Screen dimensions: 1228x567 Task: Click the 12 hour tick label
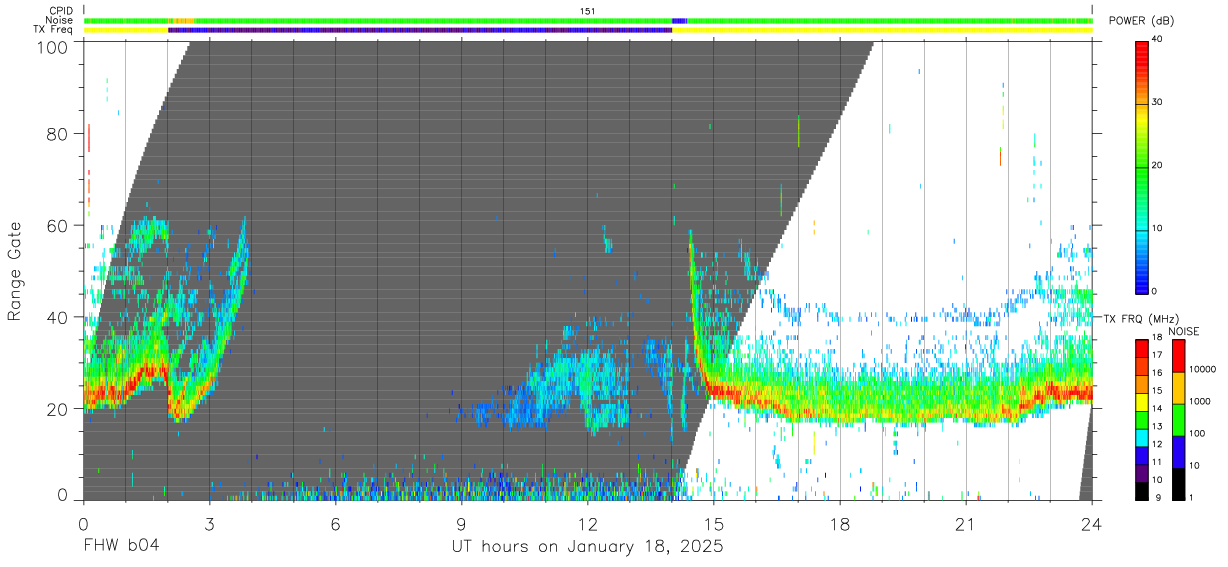[588, 522]
